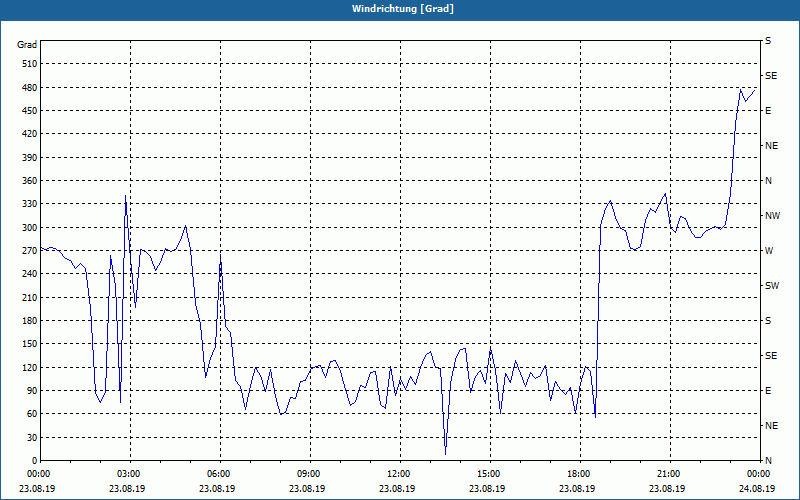Click the NE compass label beside 30
Screen dimensions: 800x500
772,426
